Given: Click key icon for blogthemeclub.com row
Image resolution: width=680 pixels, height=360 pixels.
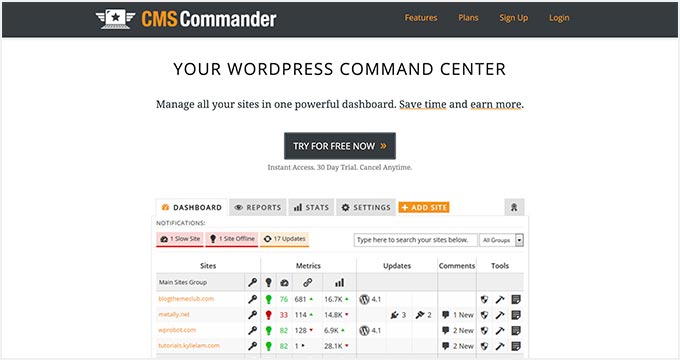Looking at the screenshot, I should (252, 299).
